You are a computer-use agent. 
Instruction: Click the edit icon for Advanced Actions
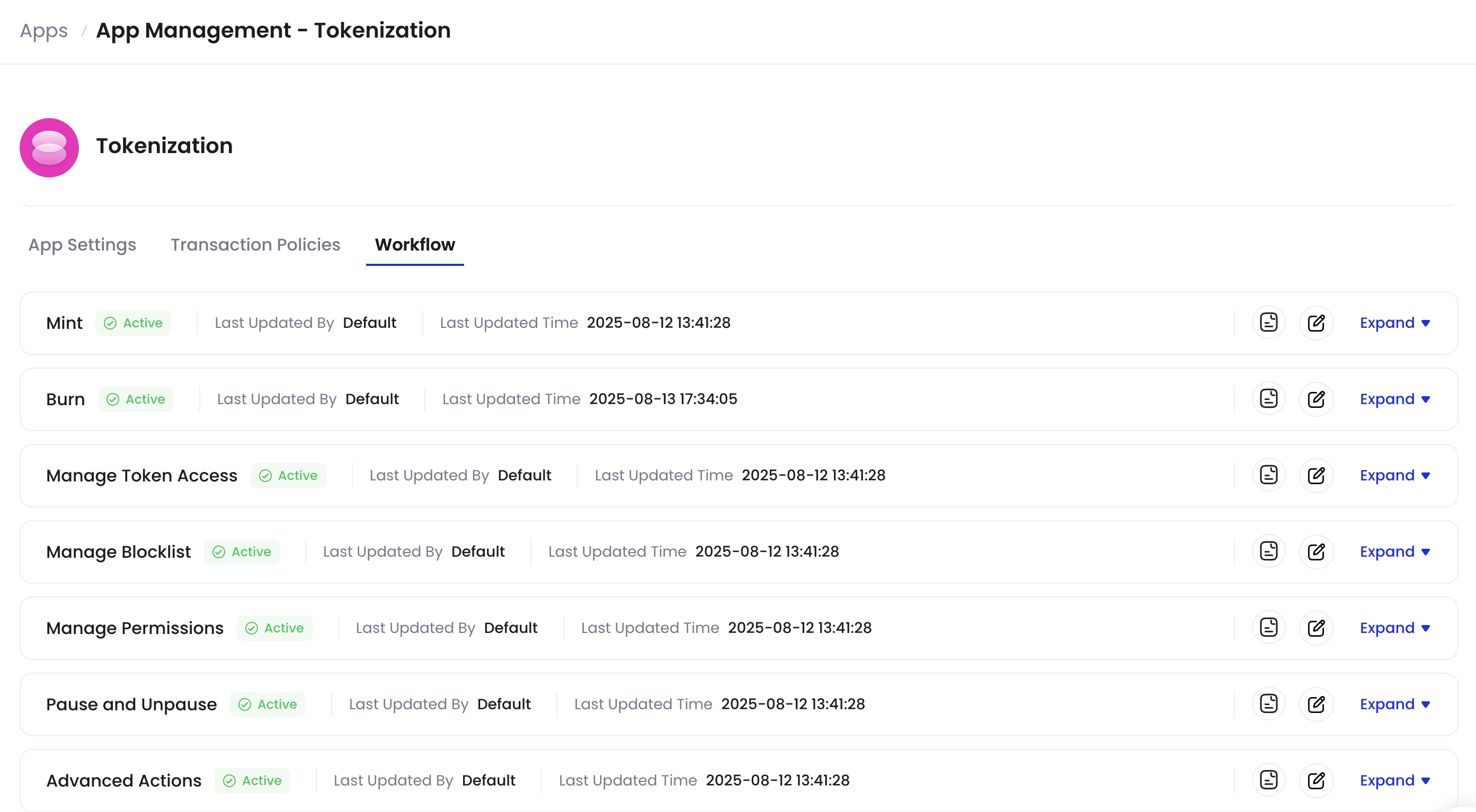tap(1316, 780)
